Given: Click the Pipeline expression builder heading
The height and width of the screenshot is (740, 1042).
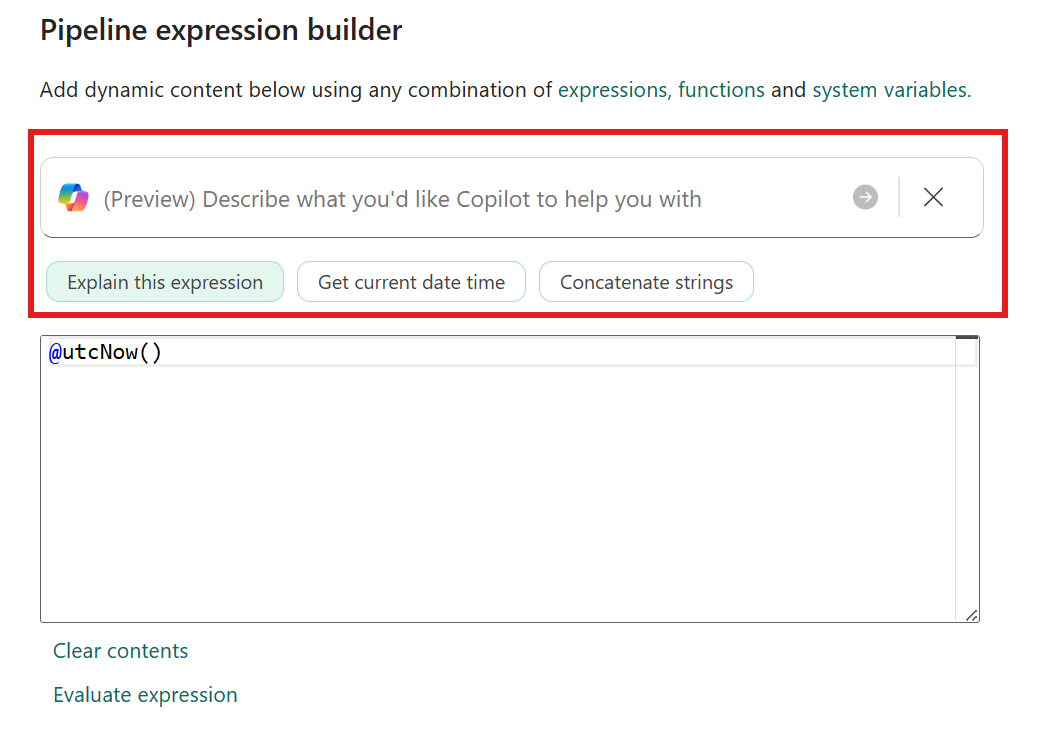Looking at the screenshot, I should click(221, 30).
